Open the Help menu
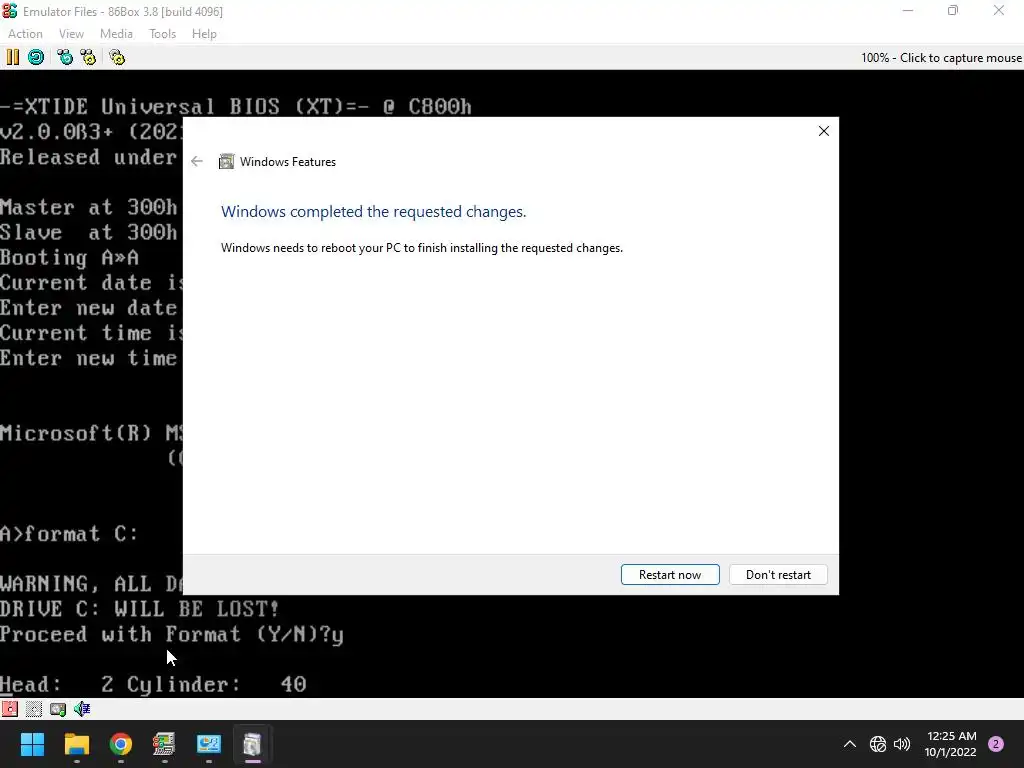The height and width of the screenshot is (768, 1024). click(x=204, y=34)
